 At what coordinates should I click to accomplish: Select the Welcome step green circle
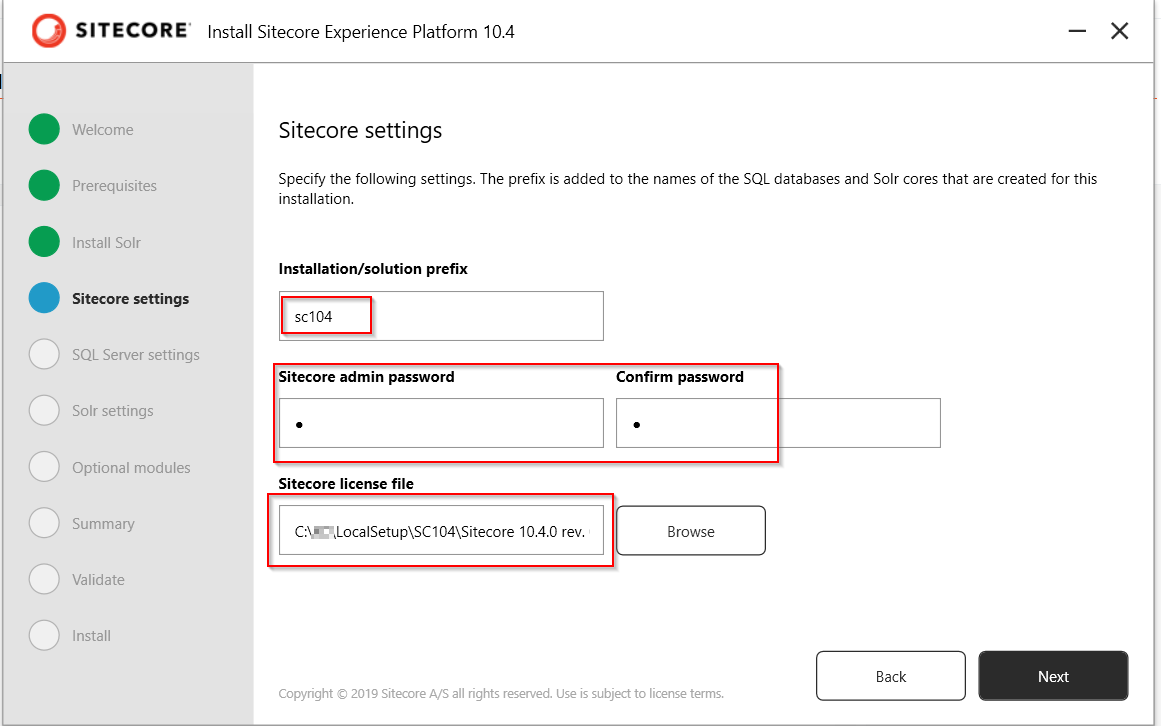click(44, 129)
